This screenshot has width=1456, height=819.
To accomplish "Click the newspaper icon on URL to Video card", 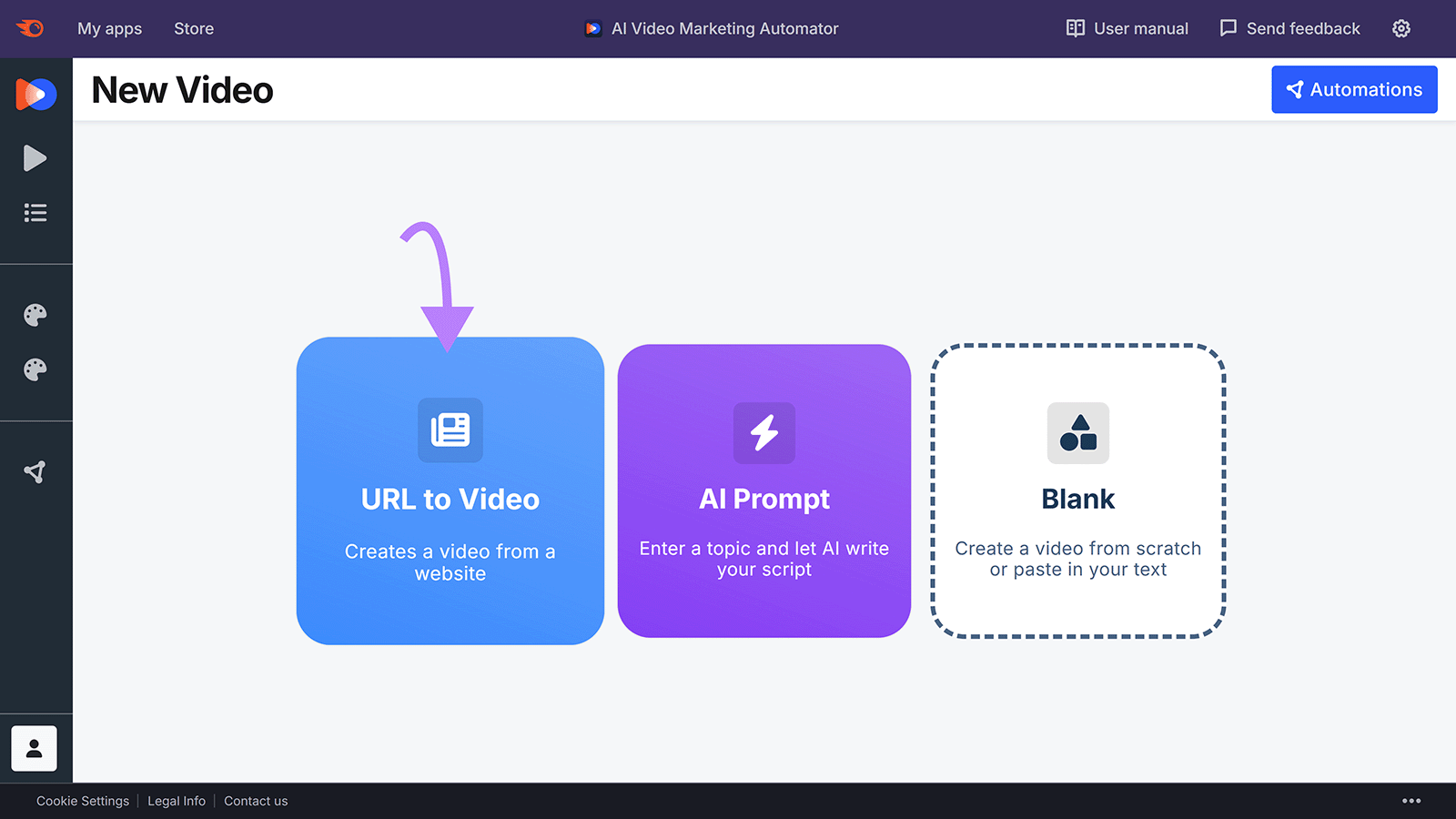I will 450,431.
